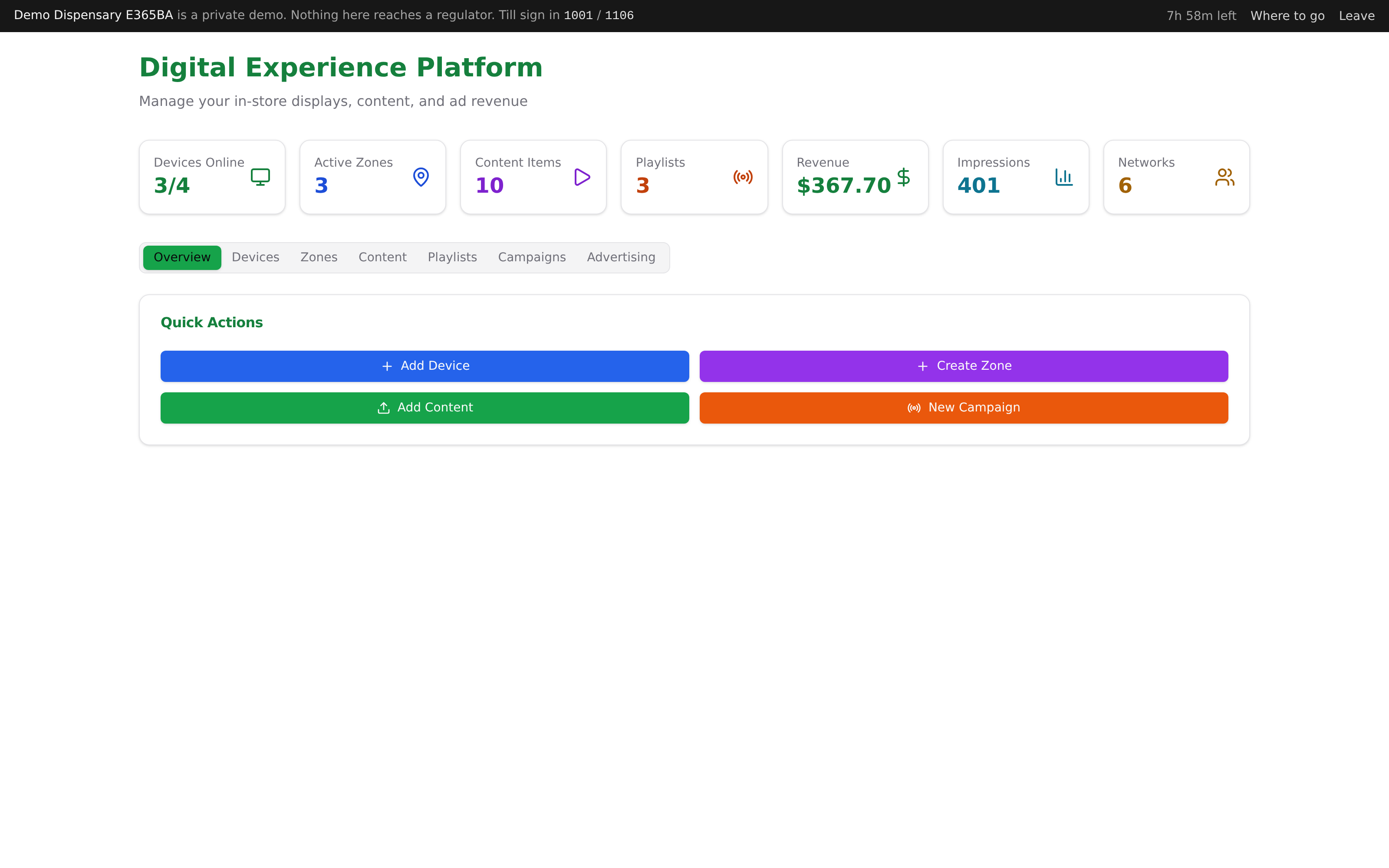Open the Advertising tab
Screen dimensions: 1389x868
click(621, 257)
